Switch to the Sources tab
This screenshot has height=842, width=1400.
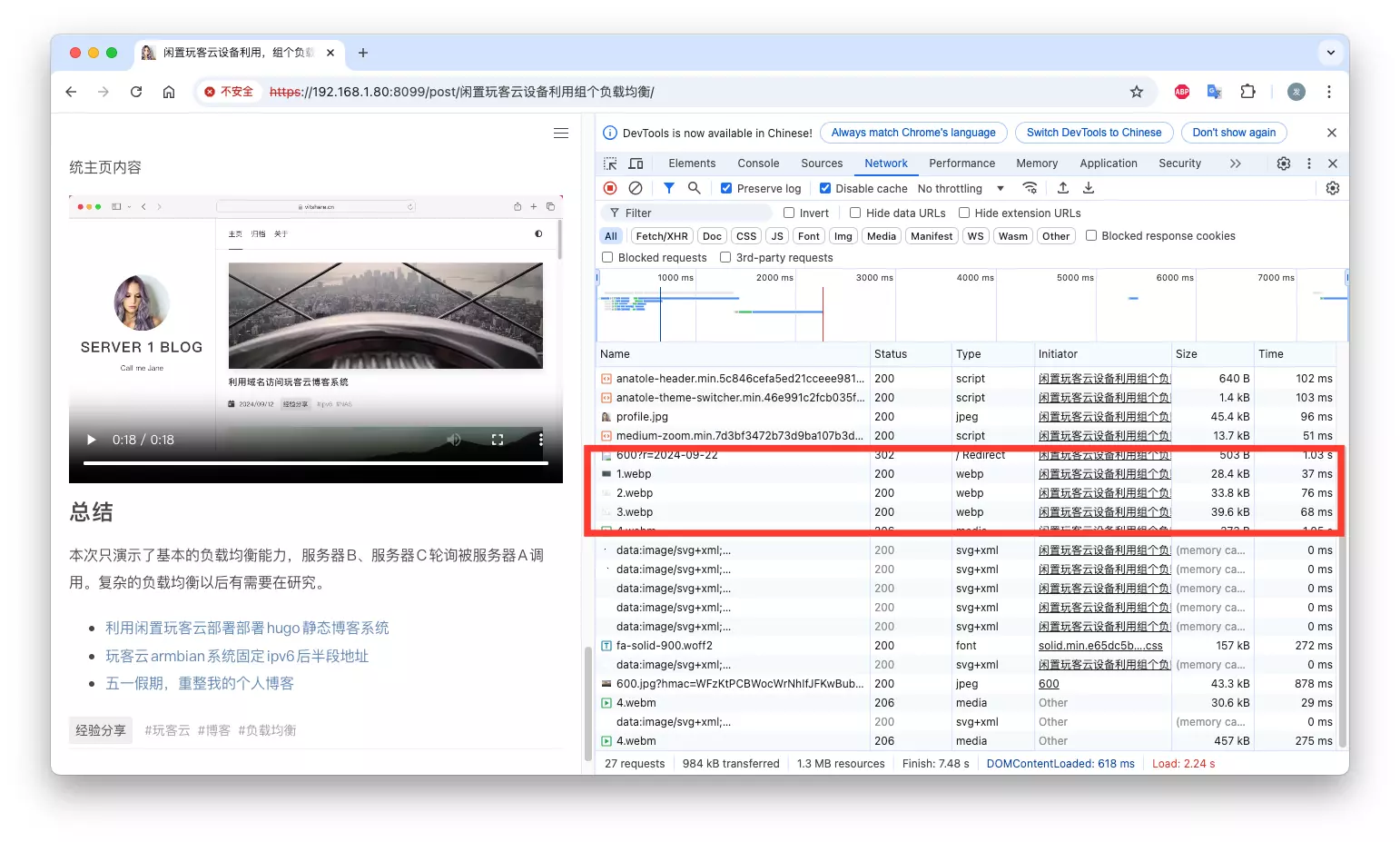click(822, 163)
